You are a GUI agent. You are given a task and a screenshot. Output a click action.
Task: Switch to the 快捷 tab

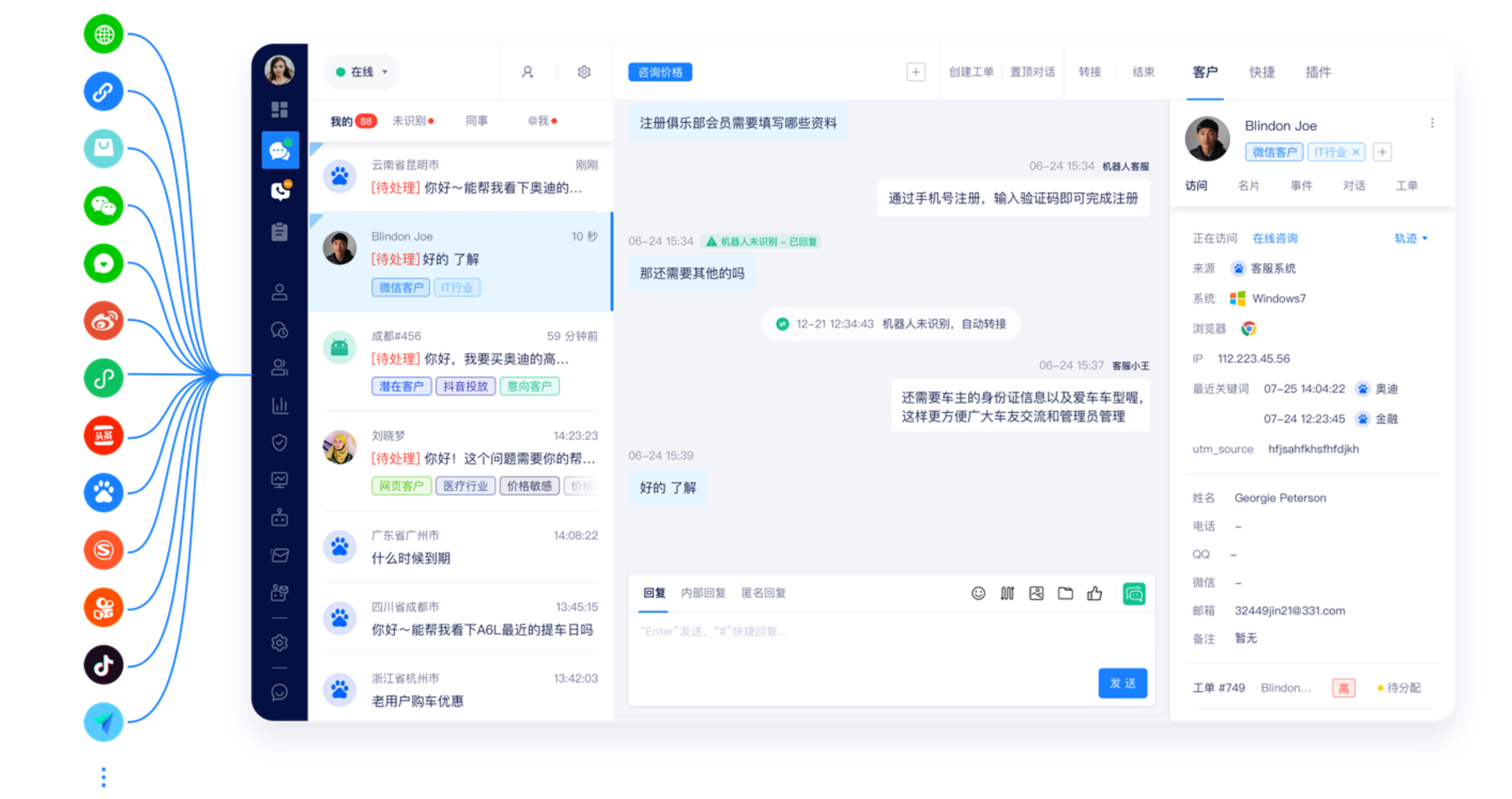pyautogui.click(x=1261, y=73)
